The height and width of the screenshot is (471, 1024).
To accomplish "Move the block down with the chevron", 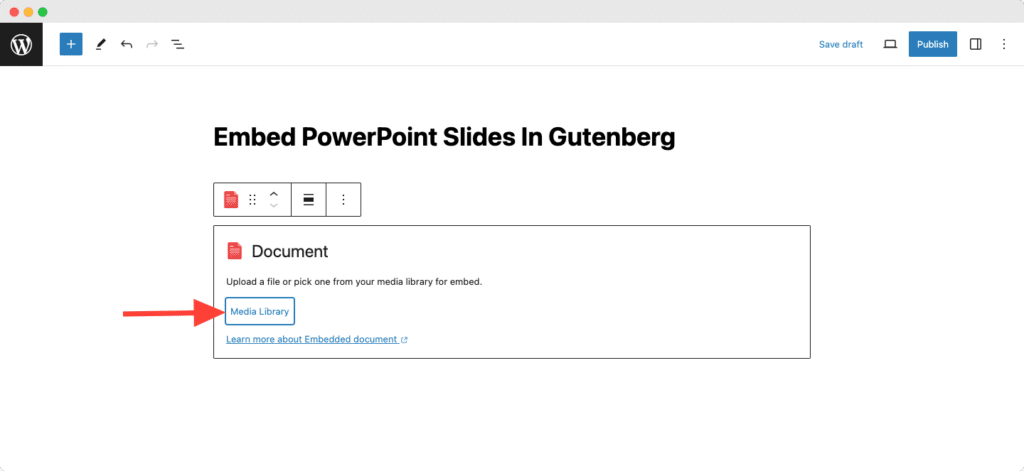I will [x=274, y=206].
